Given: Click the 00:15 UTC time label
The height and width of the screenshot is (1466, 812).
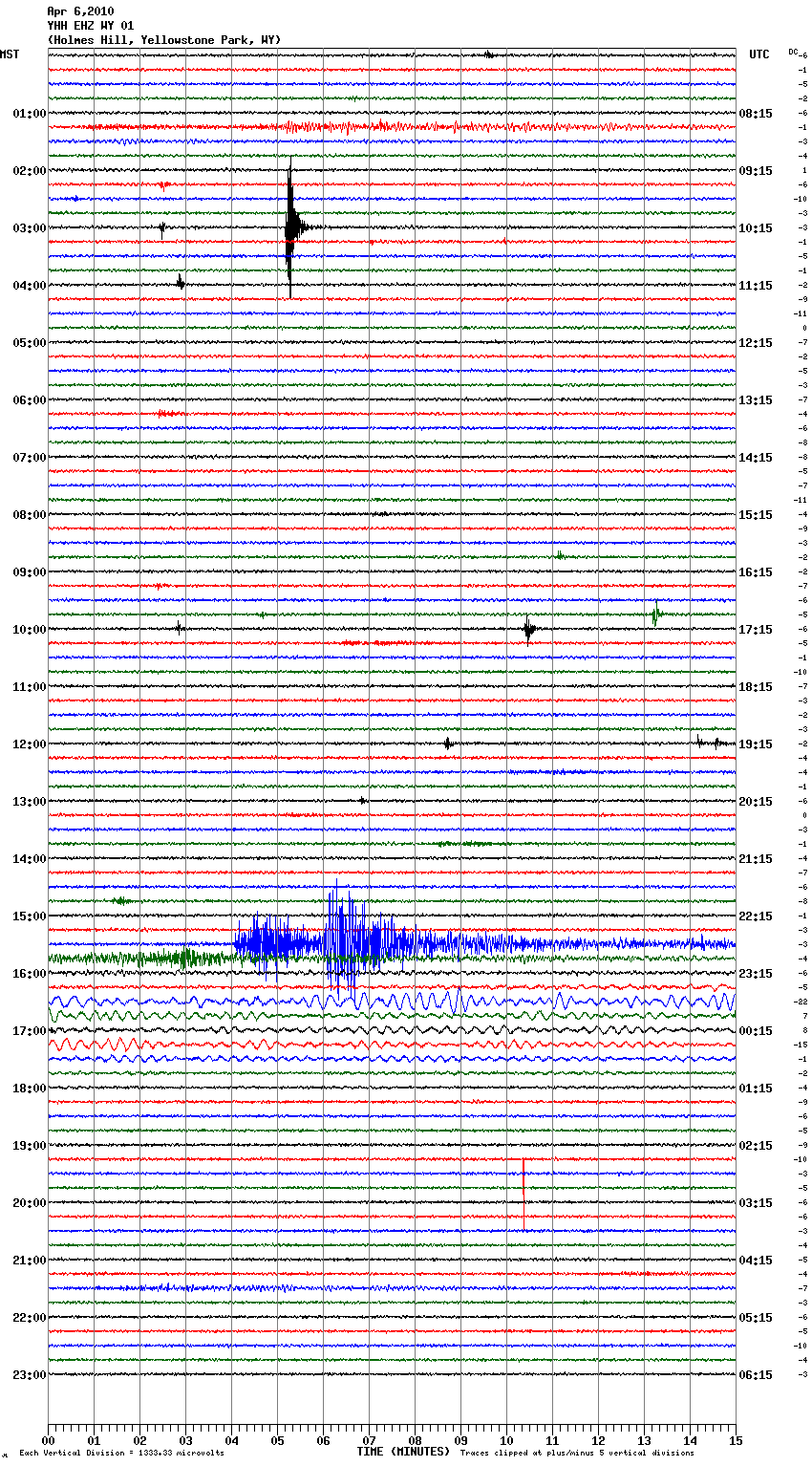Looking at the screenshot, I should [756, 1031].
